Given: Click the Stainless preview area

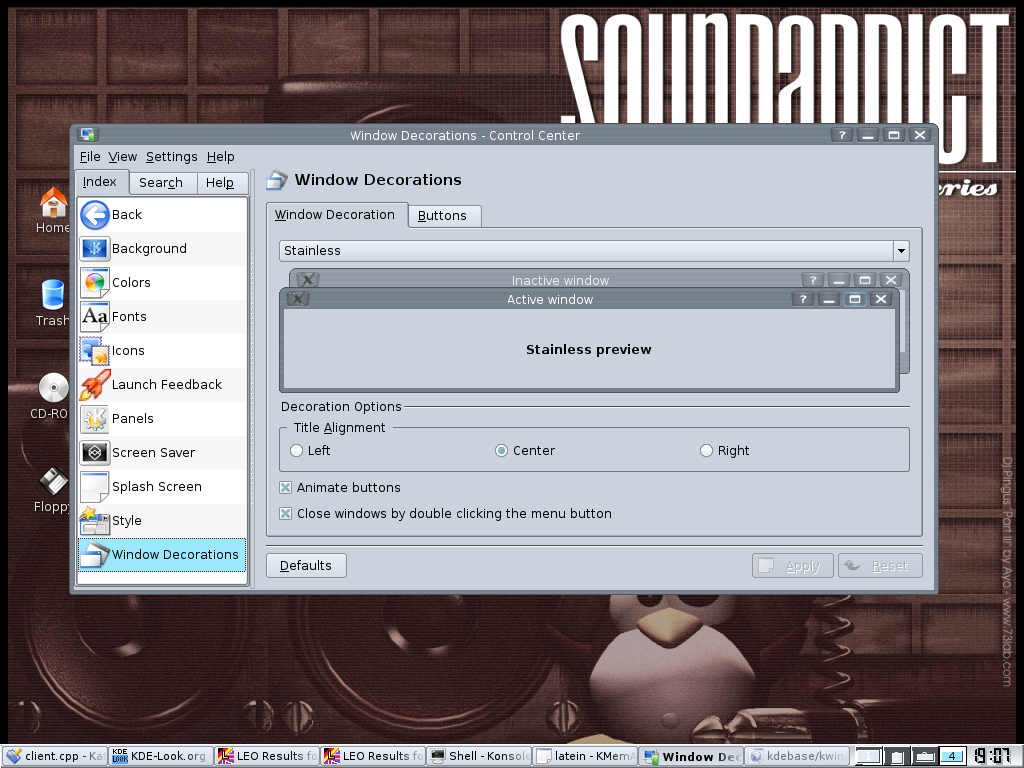Looking at the screenshot, I should 588,349.
